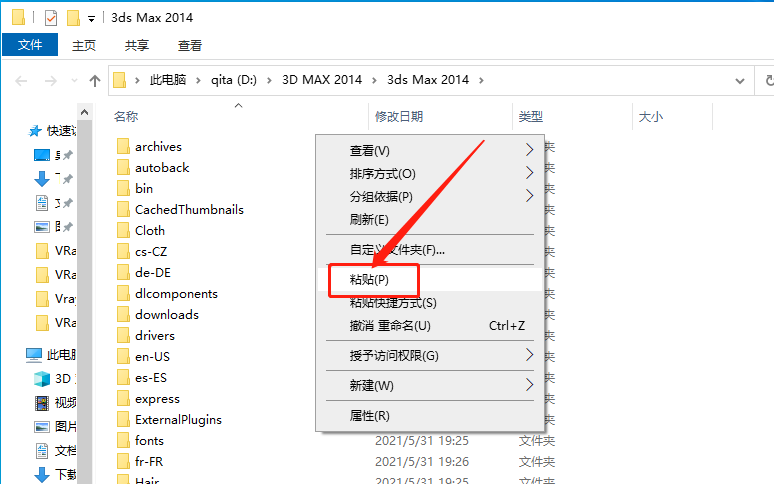774x484 pixels.
Task: Open the pinned Downloads arrow icon in sidebar
Action: pos(42,179)
